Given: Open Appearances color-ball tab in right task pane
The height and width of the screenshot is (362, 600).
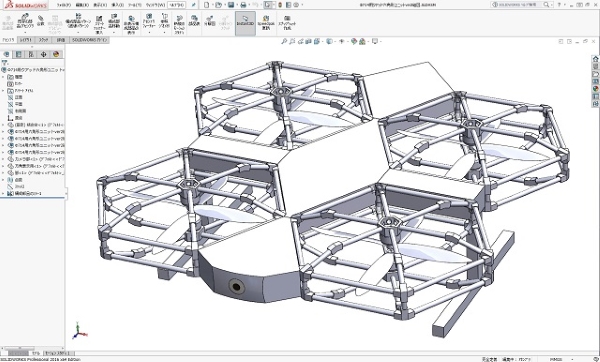Looking at the screenshot, I should [595, 89].
